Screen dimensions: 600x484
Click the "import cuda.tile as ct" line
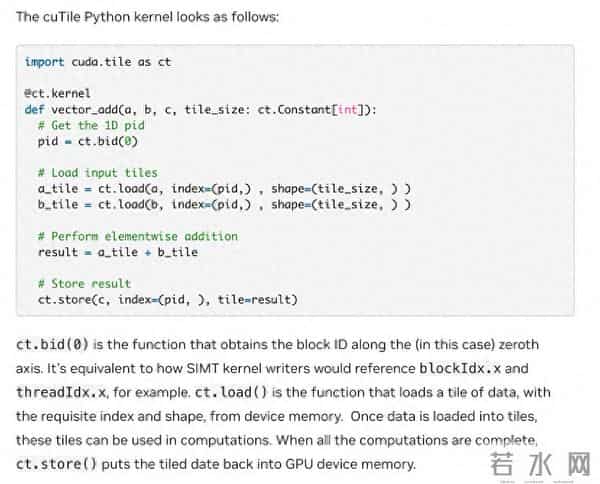[97, 62]
